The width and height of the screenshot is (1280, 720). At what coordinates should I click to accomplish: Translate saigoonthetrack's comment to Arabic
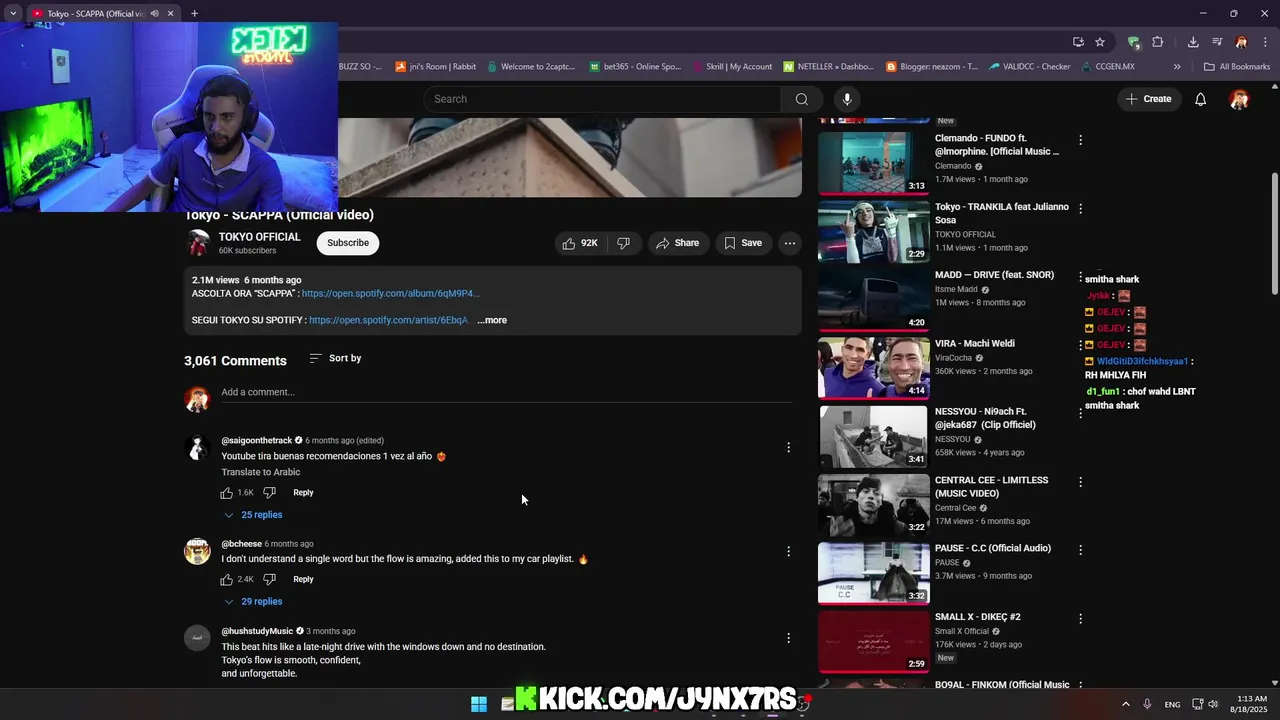(260, 472)
